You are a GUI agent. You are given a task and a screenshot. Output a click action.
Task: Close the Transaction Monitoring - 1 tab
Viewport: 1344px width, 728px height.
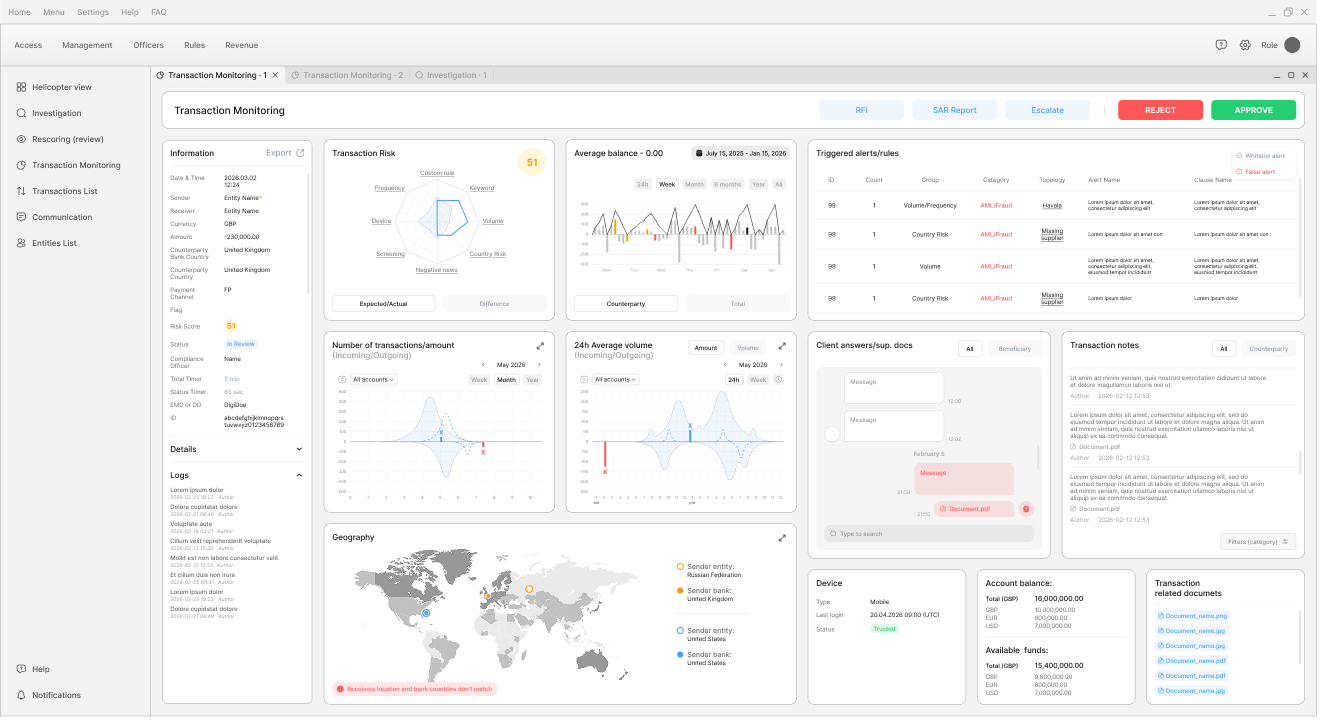click(x=275, y=76)
